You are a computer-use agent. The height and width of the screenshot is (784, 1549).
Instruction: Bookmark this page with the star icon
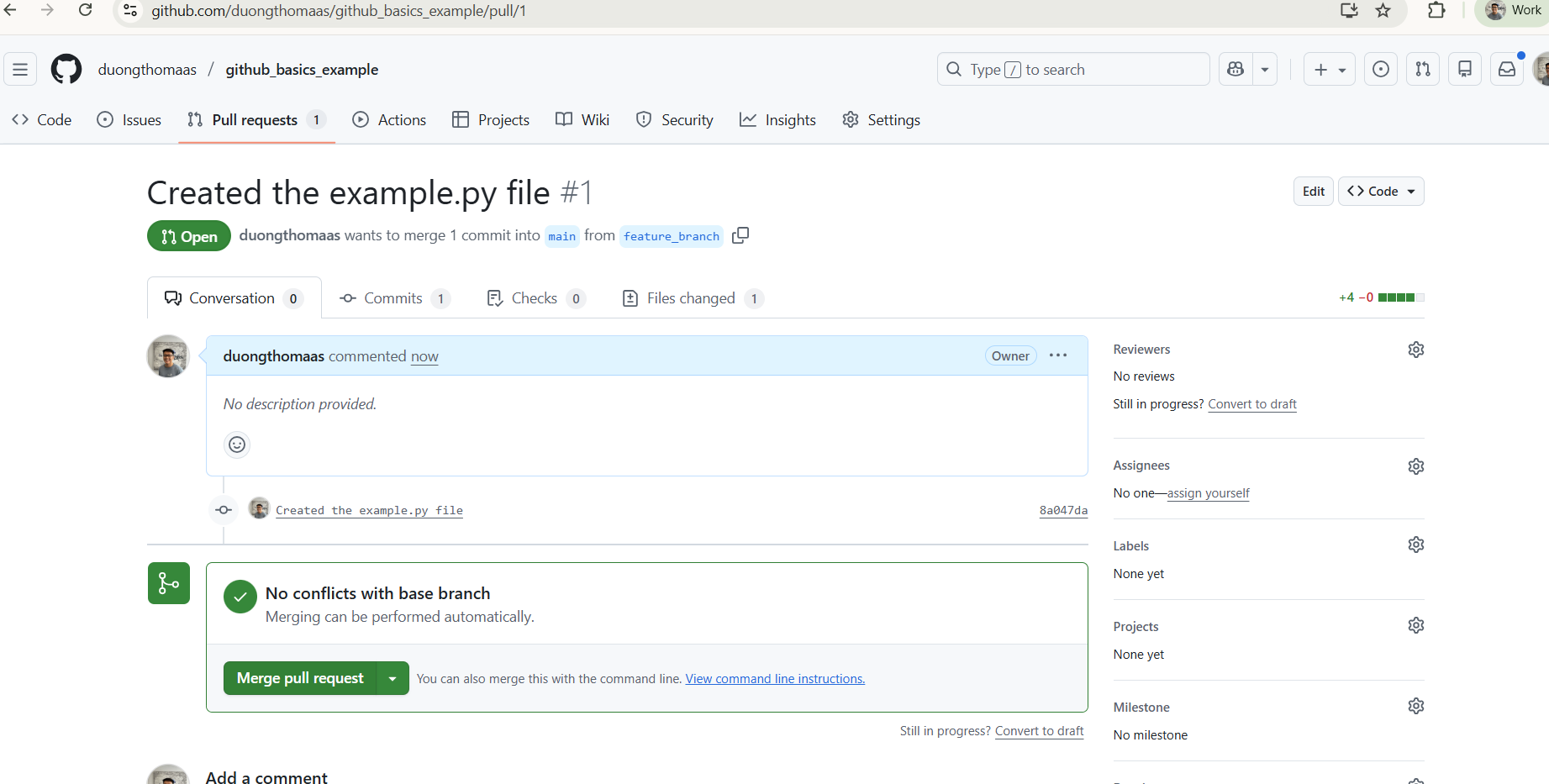click(1383, 10)
